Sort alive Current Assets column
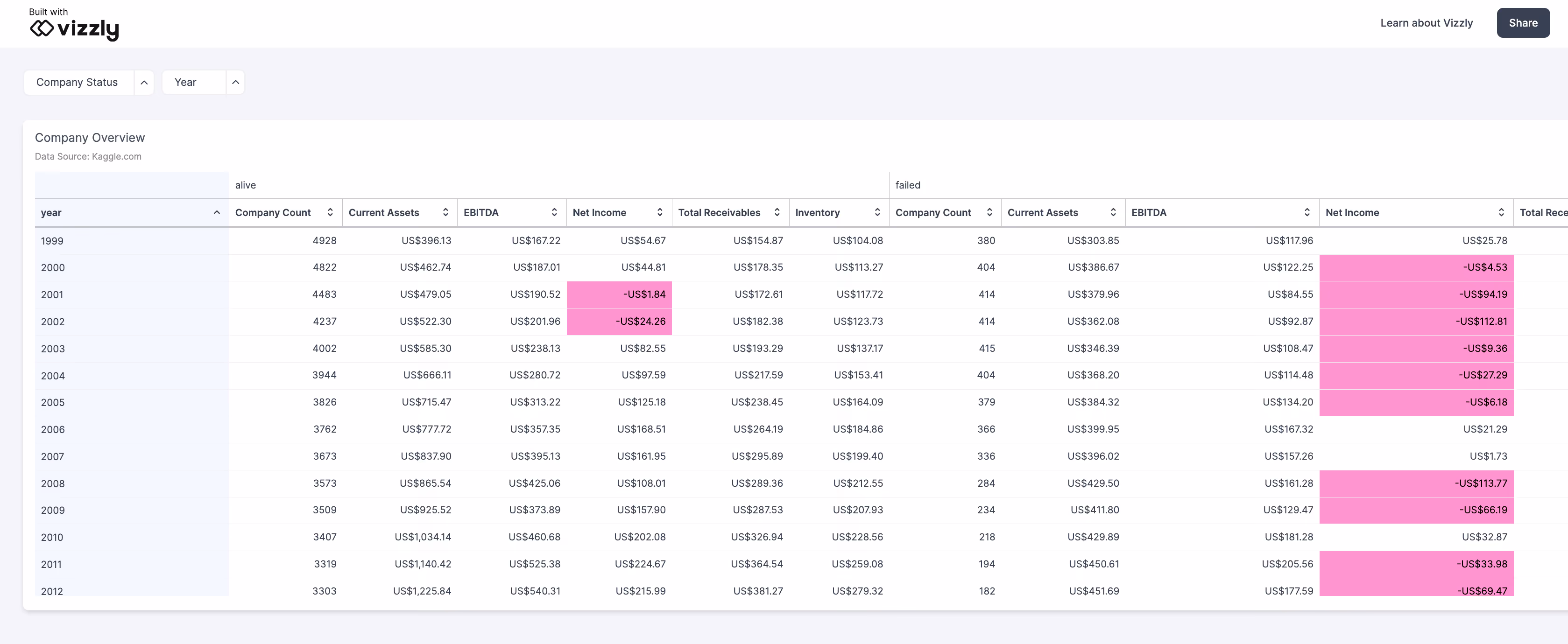Image resolution: width=1568 pixels, height=644 pixels. coord(445,212)
